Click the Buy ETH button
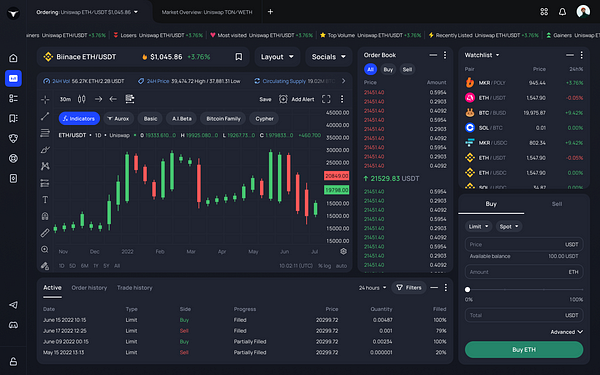Image resolution: width=600 pixels, height=375 pixels. tap(524, 350)
